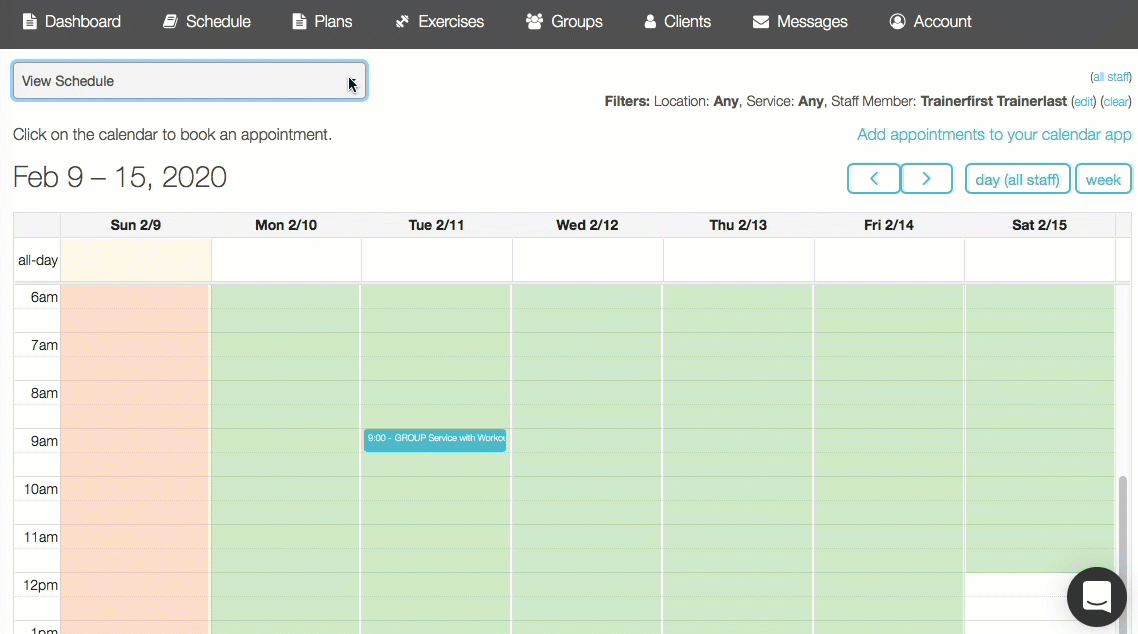The image size is (1138, 634).
Task: Click the 8am time label
Action: point(44,392)
